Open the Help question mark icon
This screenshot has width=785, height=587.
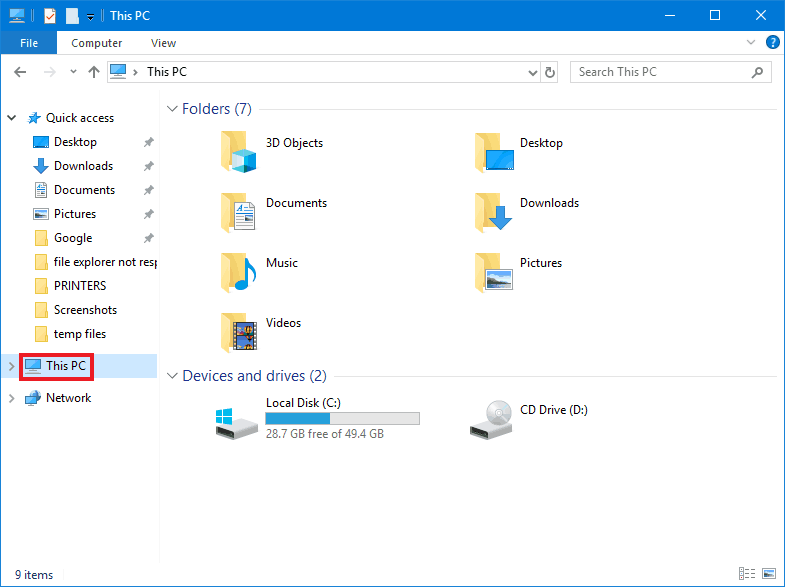(x=772, y=42)
